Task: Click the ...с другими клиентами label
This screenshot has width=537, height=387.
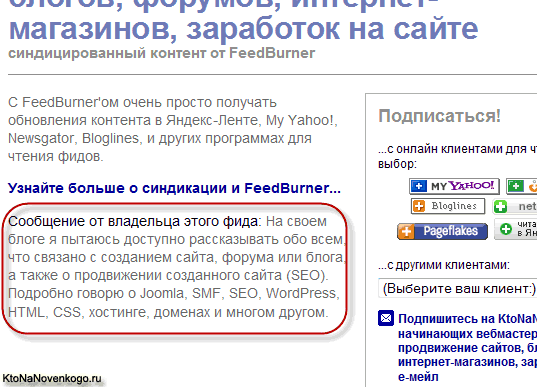Action: pyautogui.click(x=444, y=265)
